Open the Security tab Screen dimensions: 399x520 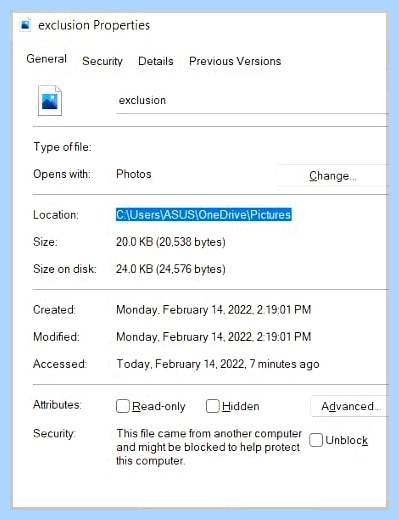(102, 61)
